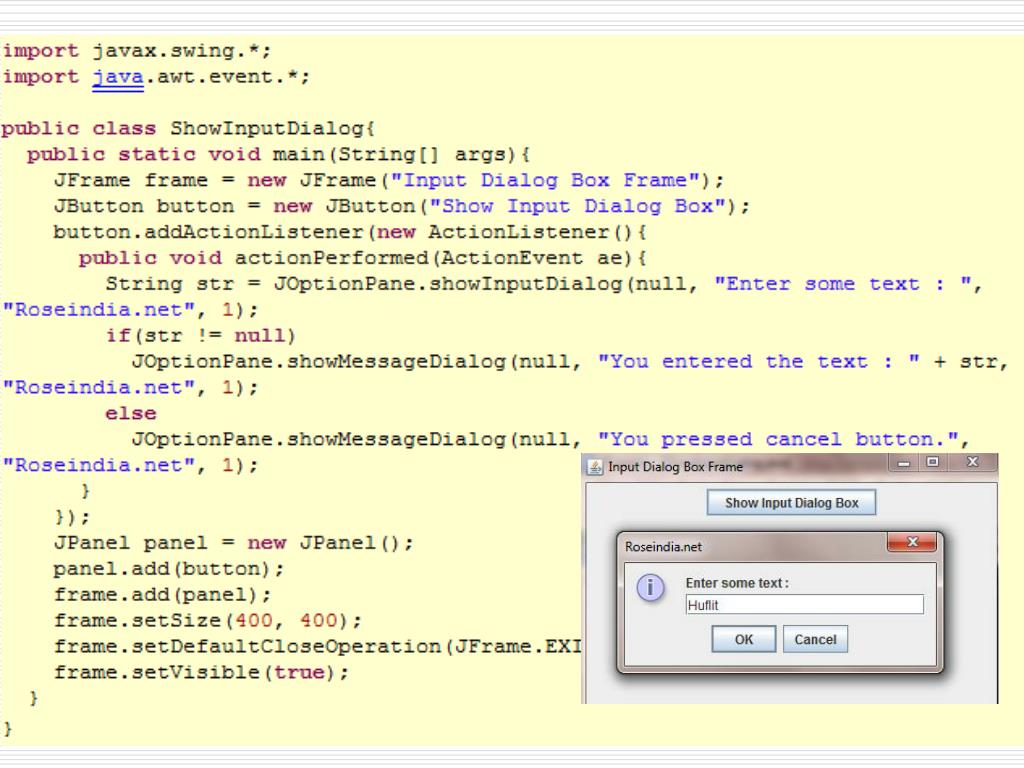The height and width of the screenshot is (768, 1024).
Task: Click the else keyword in code
Action: [x=131, y=413]
